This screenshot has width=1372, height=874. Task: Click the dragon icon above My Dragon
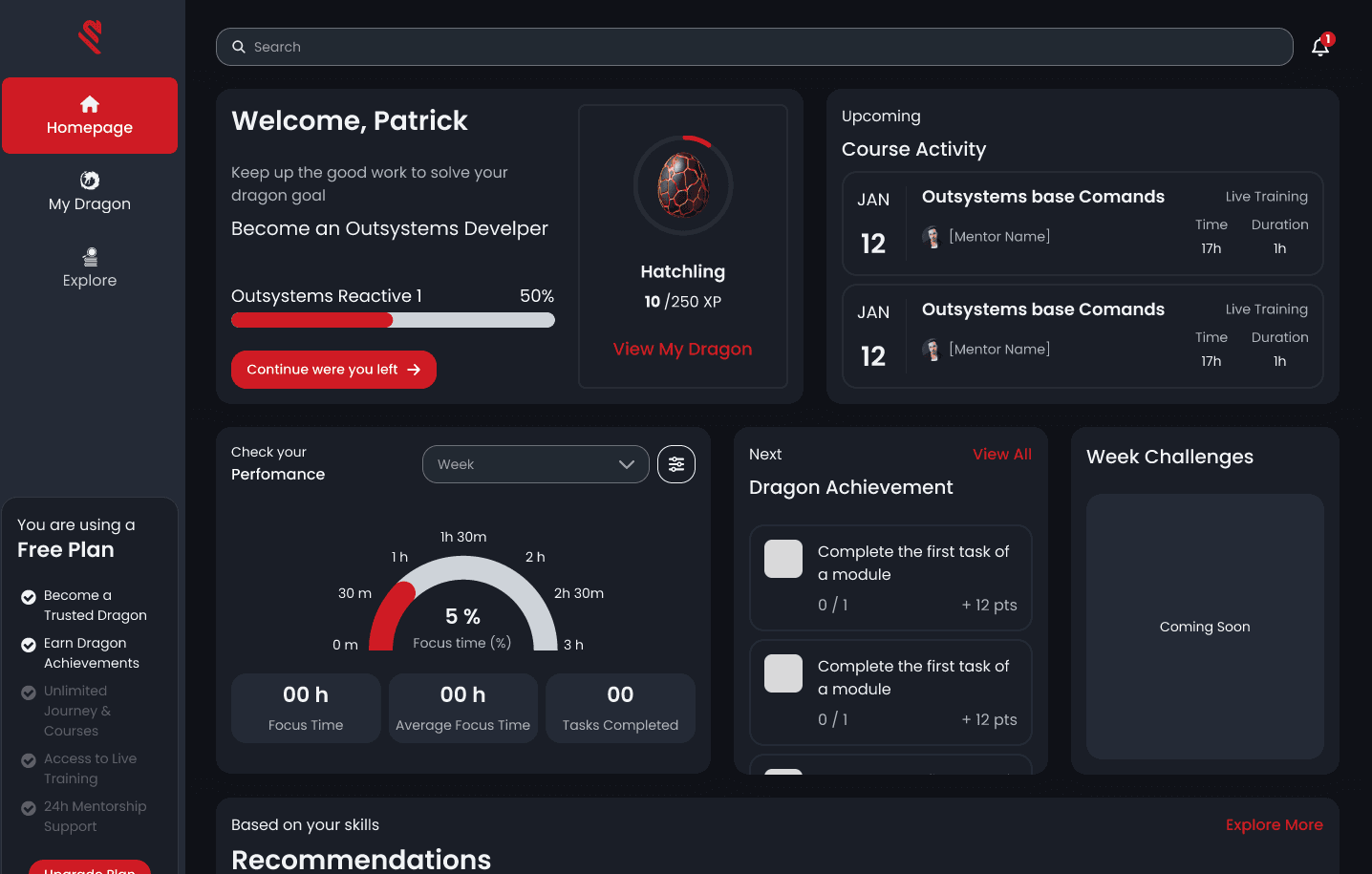tap(90, 180)
